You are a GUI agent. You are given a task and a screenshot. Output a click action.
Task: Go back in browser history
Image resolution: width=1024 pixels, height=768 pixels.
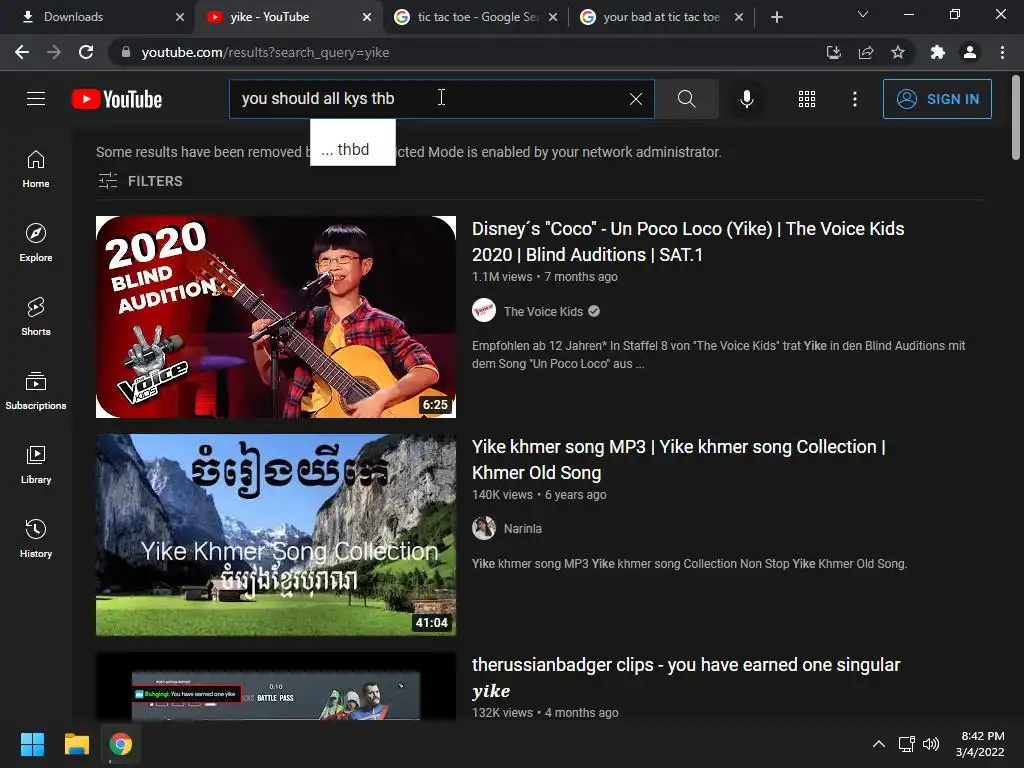[22, 52]
